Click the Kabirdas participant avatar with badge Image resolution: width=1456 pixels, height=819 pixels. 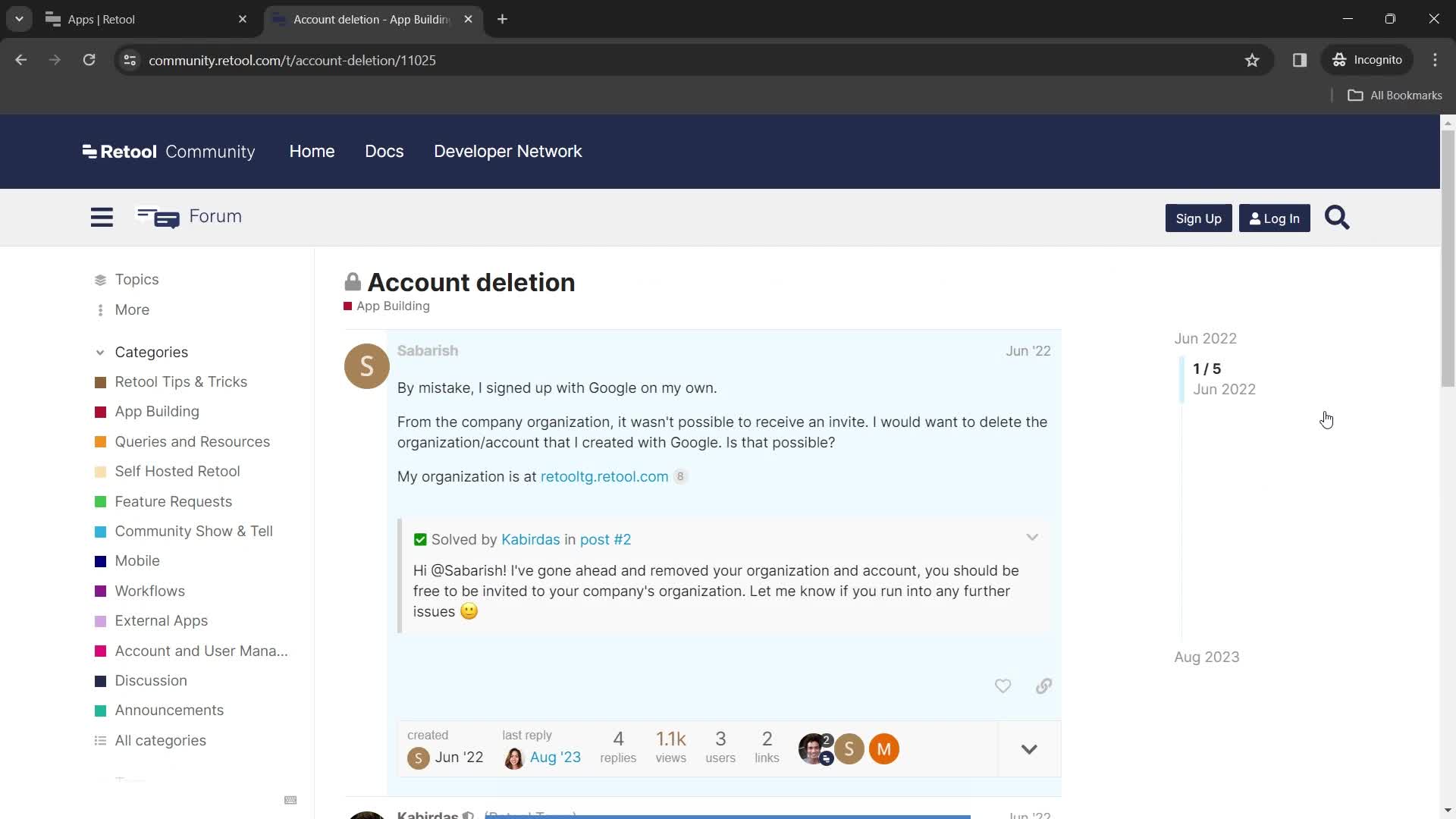[x=814, y=749]
